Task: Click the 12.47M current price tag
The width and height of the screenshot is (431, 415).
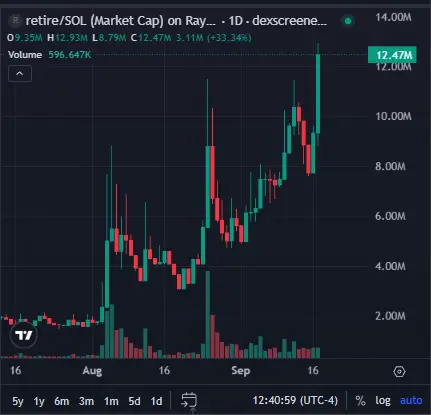Action: click(x=392, y=55)
